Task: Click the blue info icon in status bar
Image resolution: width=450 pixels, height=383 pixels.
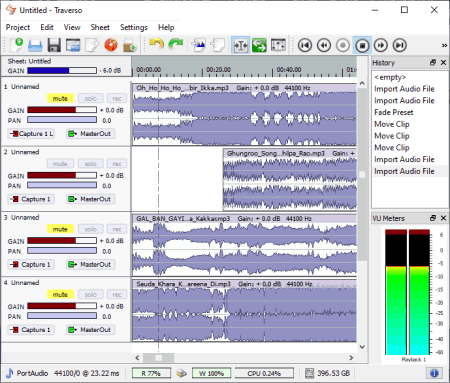Action: [x=434, y=373]
